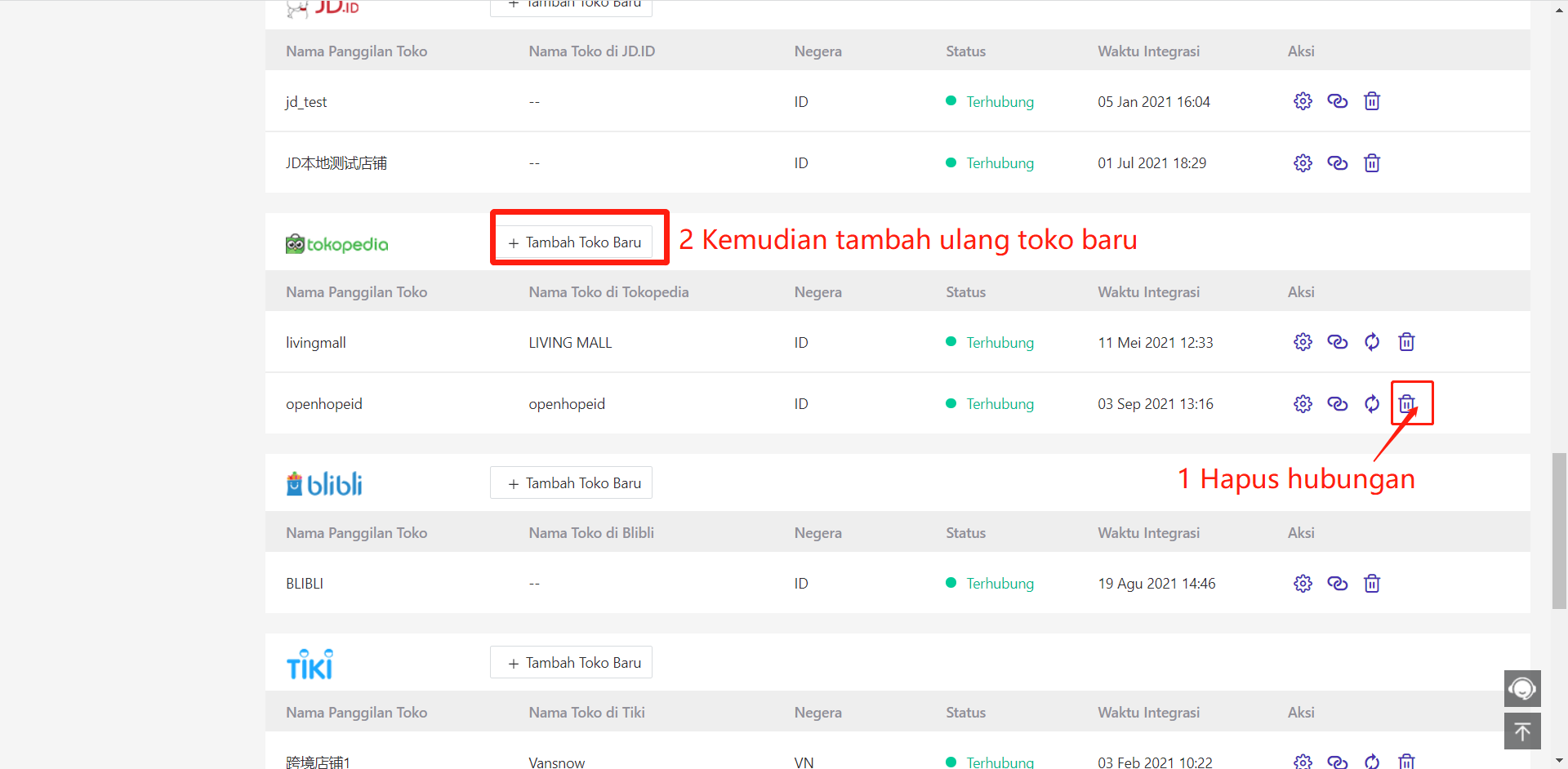Click the sync icon for openhopeid store
This screenshot has height=769, width=1568.
(x=1372, y=403)
